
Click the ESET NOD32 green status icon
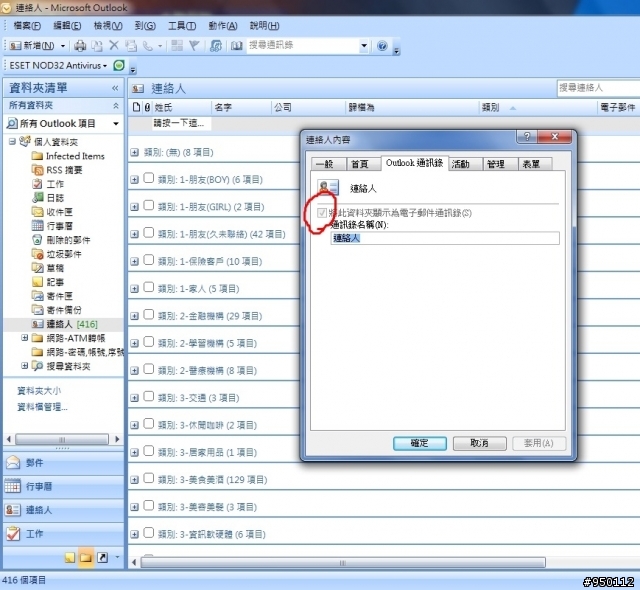(119, 65)
